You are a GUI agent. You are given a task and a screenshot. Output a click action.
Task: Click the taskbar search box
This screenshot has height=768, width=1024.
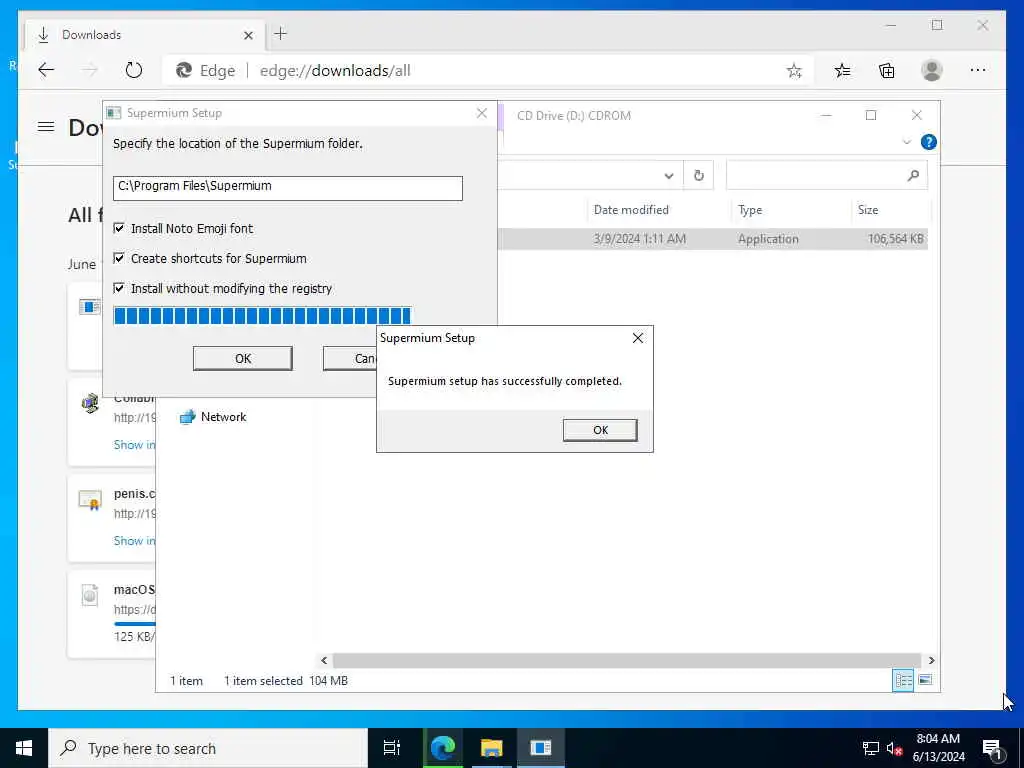208,748
